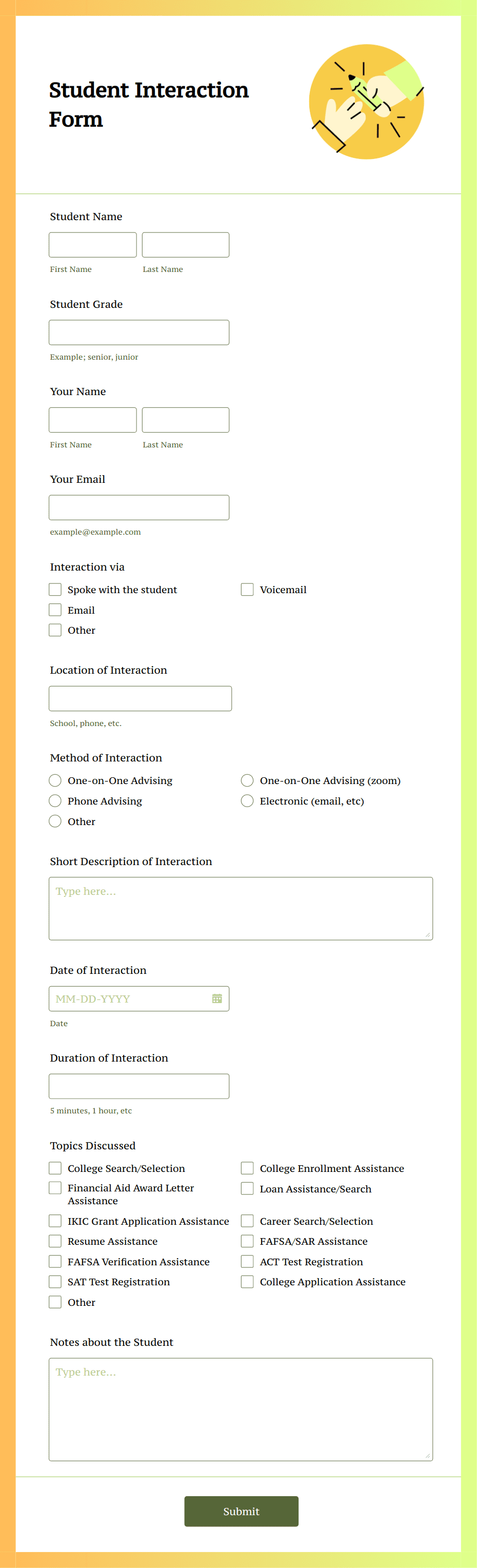Check "FAFSA/SAR Assistance" topic
The width and height of the screenshot is (477, 1568).
pyautogui.click(x=247, y=1241)
